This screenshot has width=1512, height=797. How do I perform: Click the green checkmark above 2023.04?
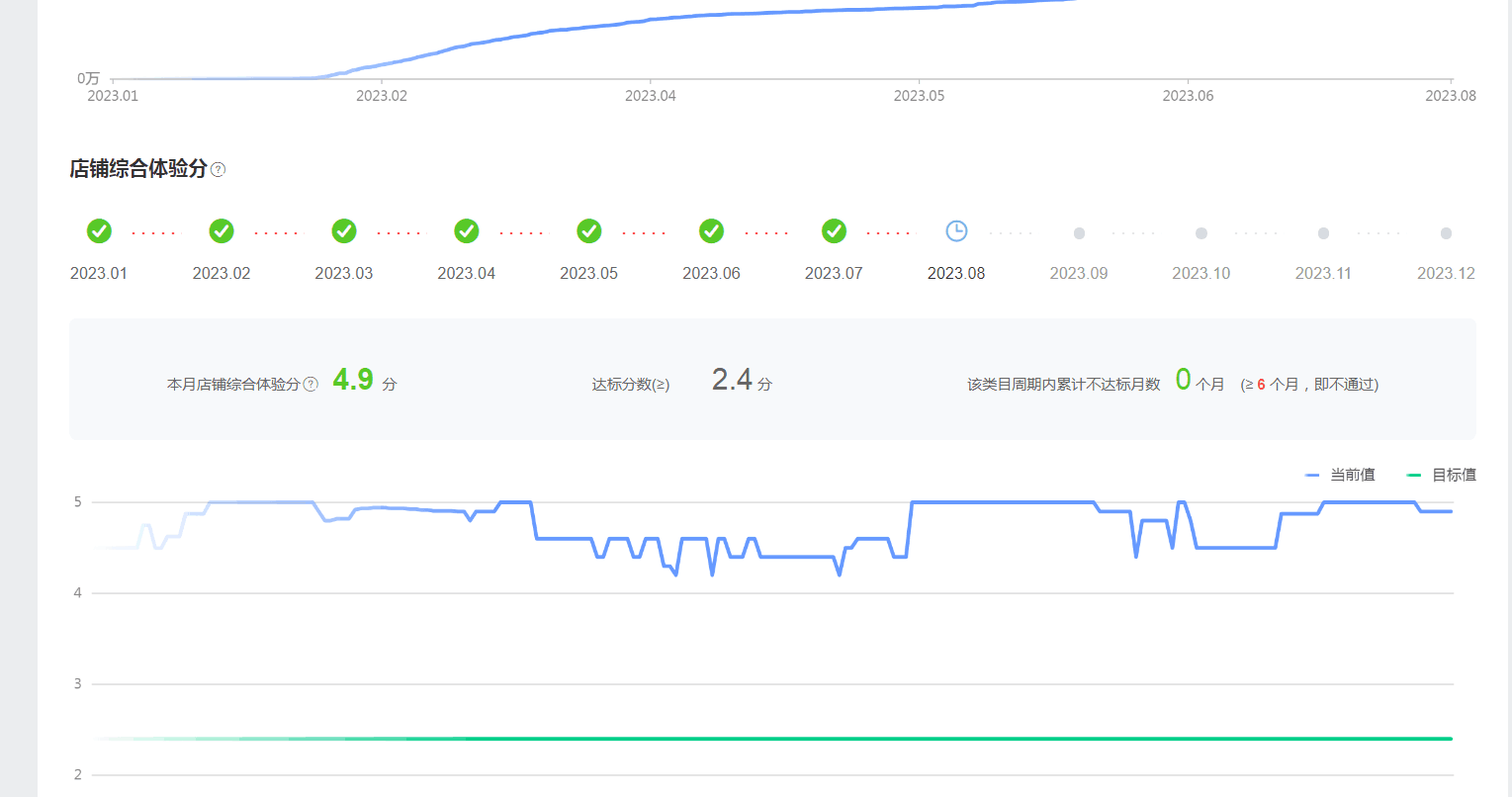point(467,231)
